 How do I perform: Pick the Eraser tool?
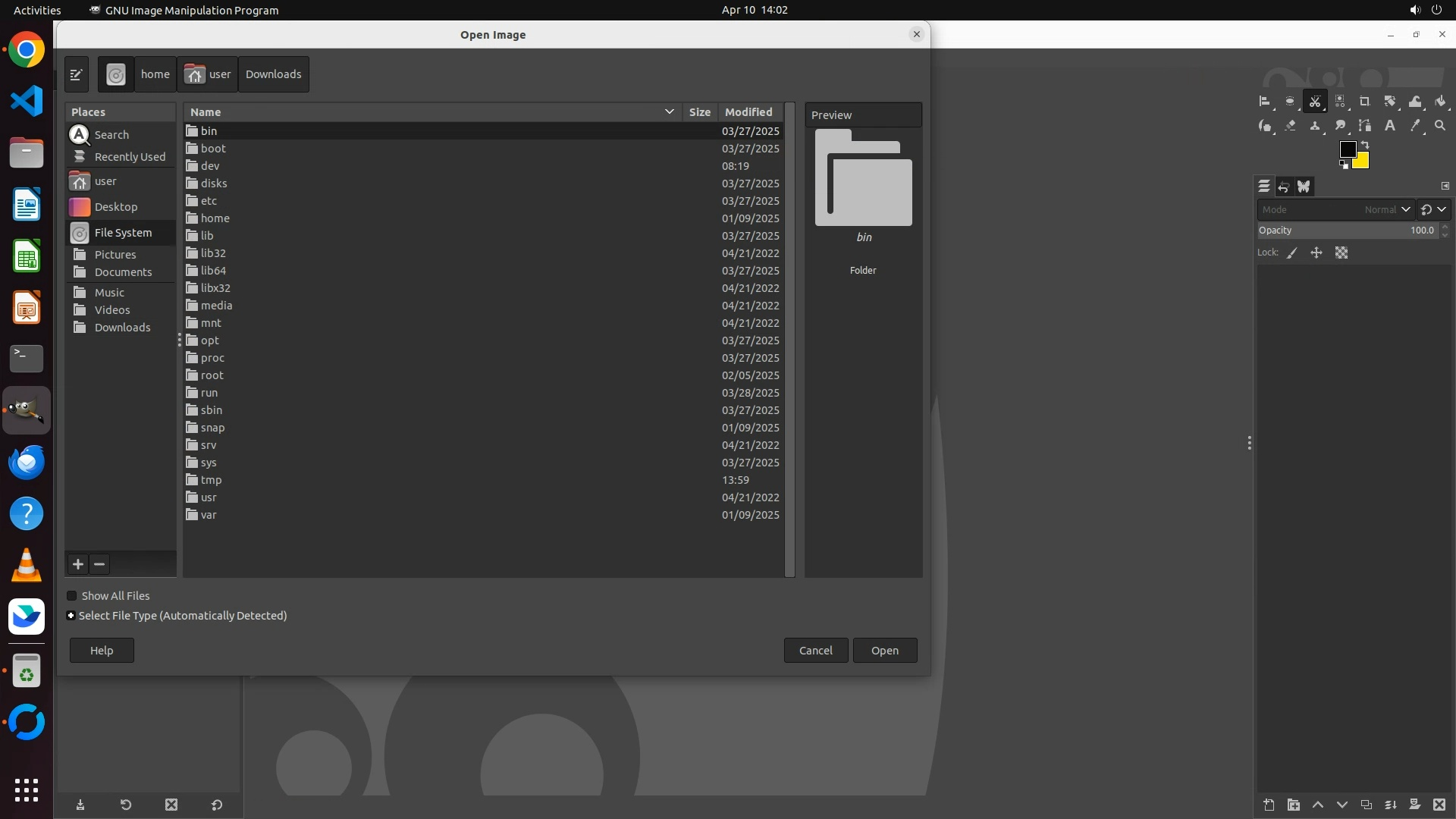coord(1290,126)
